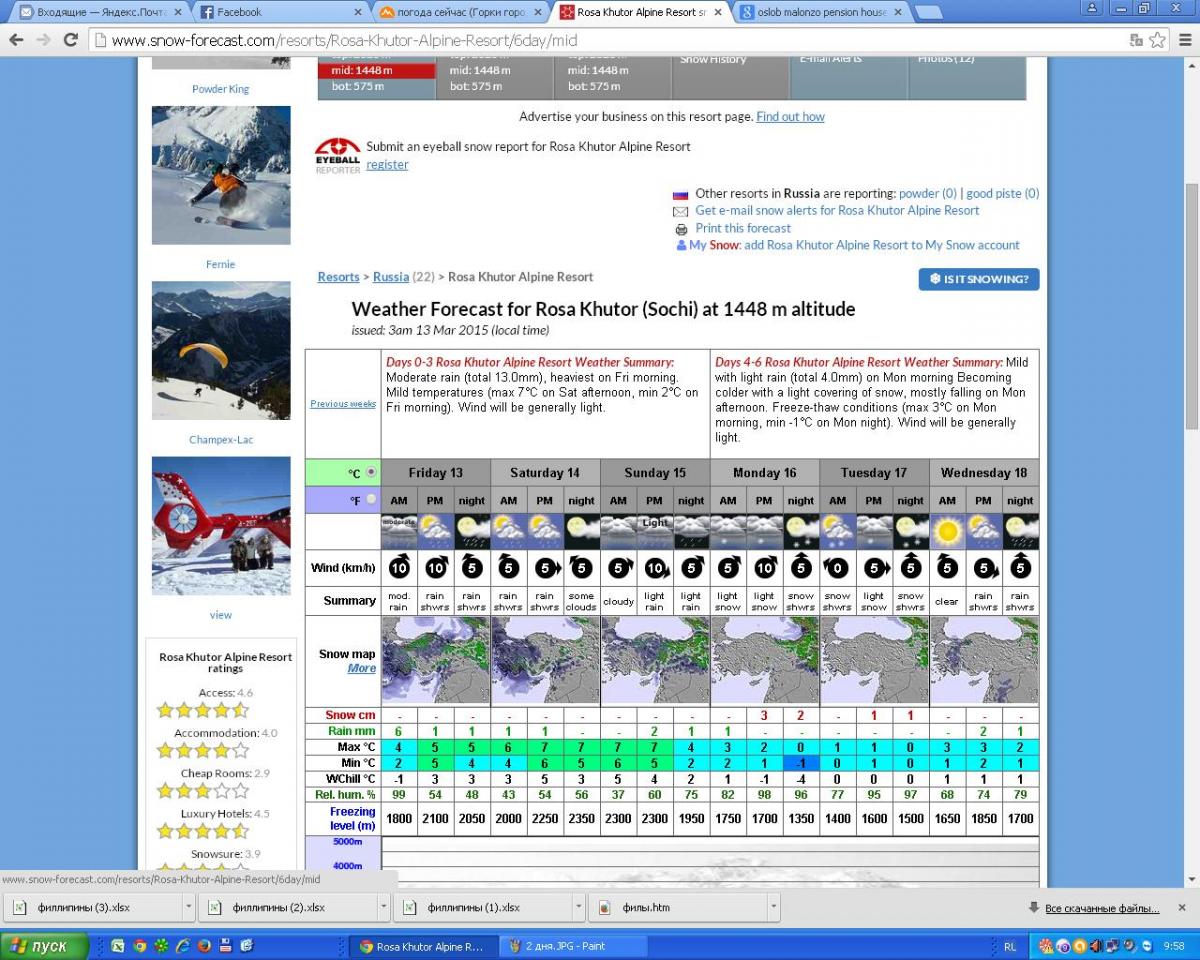The height and width of the screenshot is (960, 1200).
Task: Select the °C temperature unit radio button
Action: [x=371, y=472]
